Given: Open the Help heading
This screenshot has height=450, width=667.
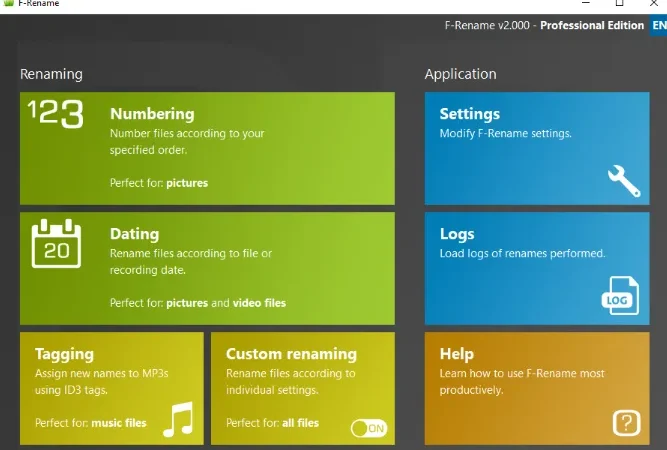Looking at the screenshot, I should tap(456, 354).
